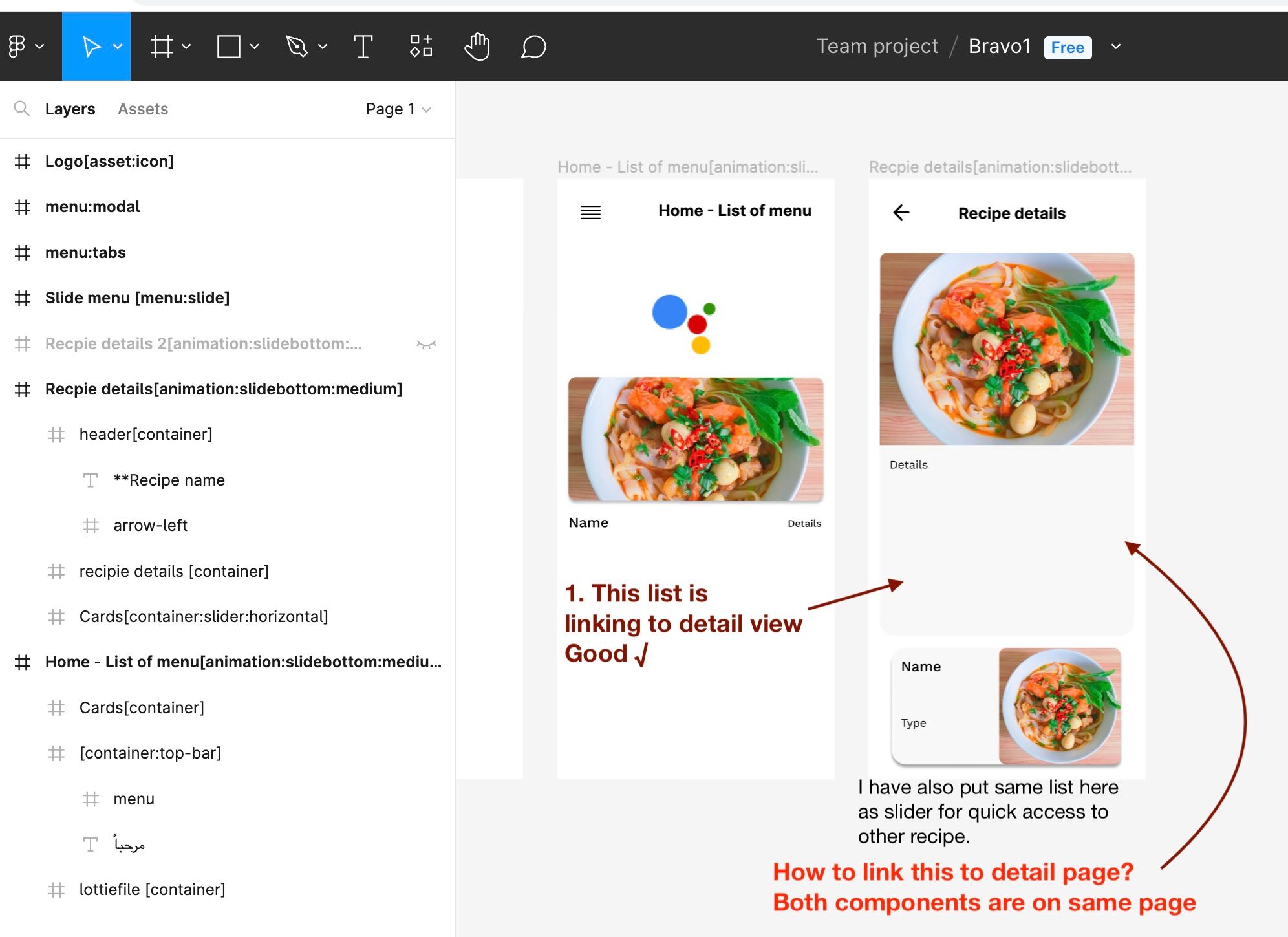Switch to the Assets tab

click(x=143, y=109)
